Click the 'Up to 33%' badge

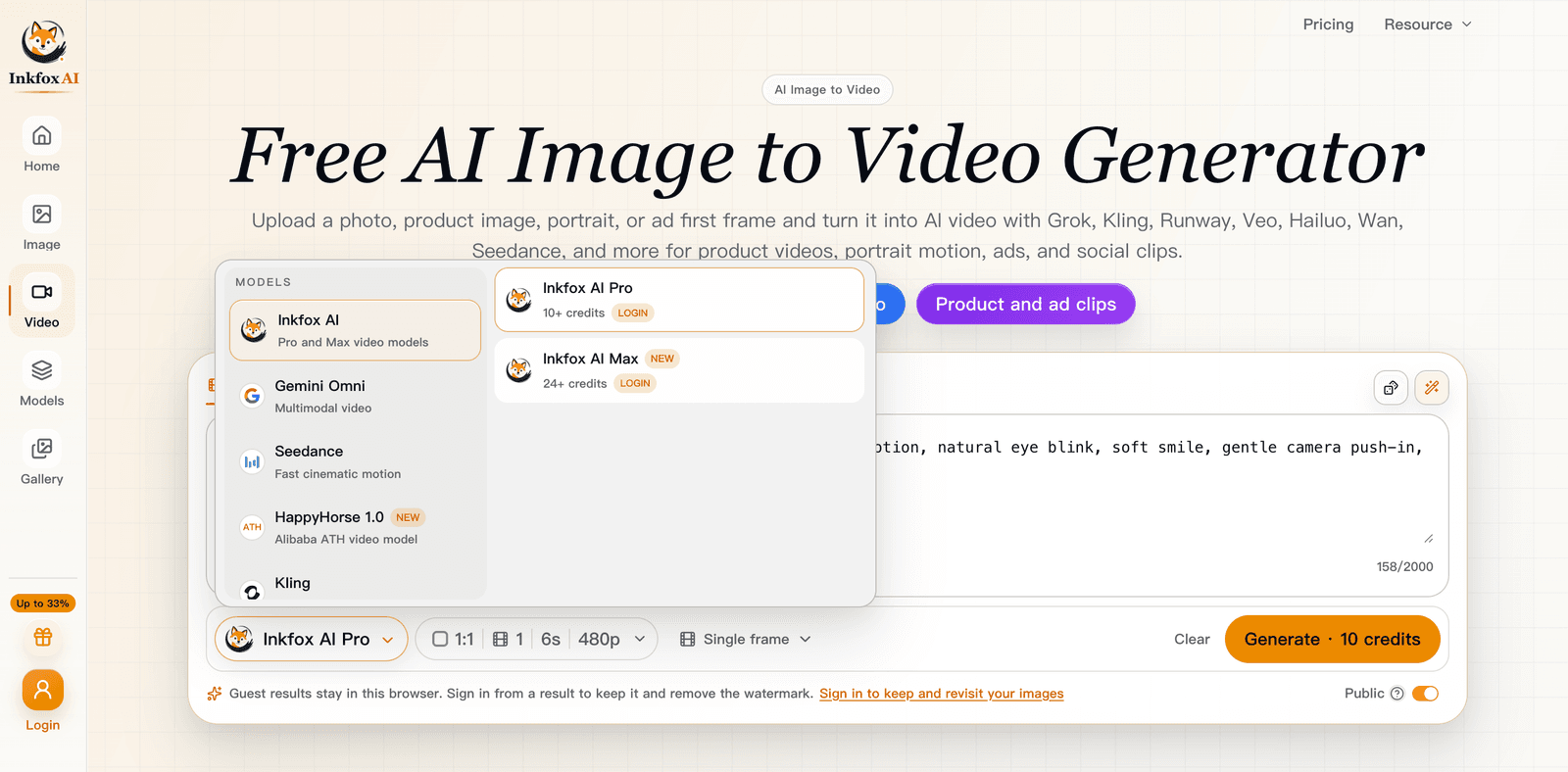click(x=43, y=603)
